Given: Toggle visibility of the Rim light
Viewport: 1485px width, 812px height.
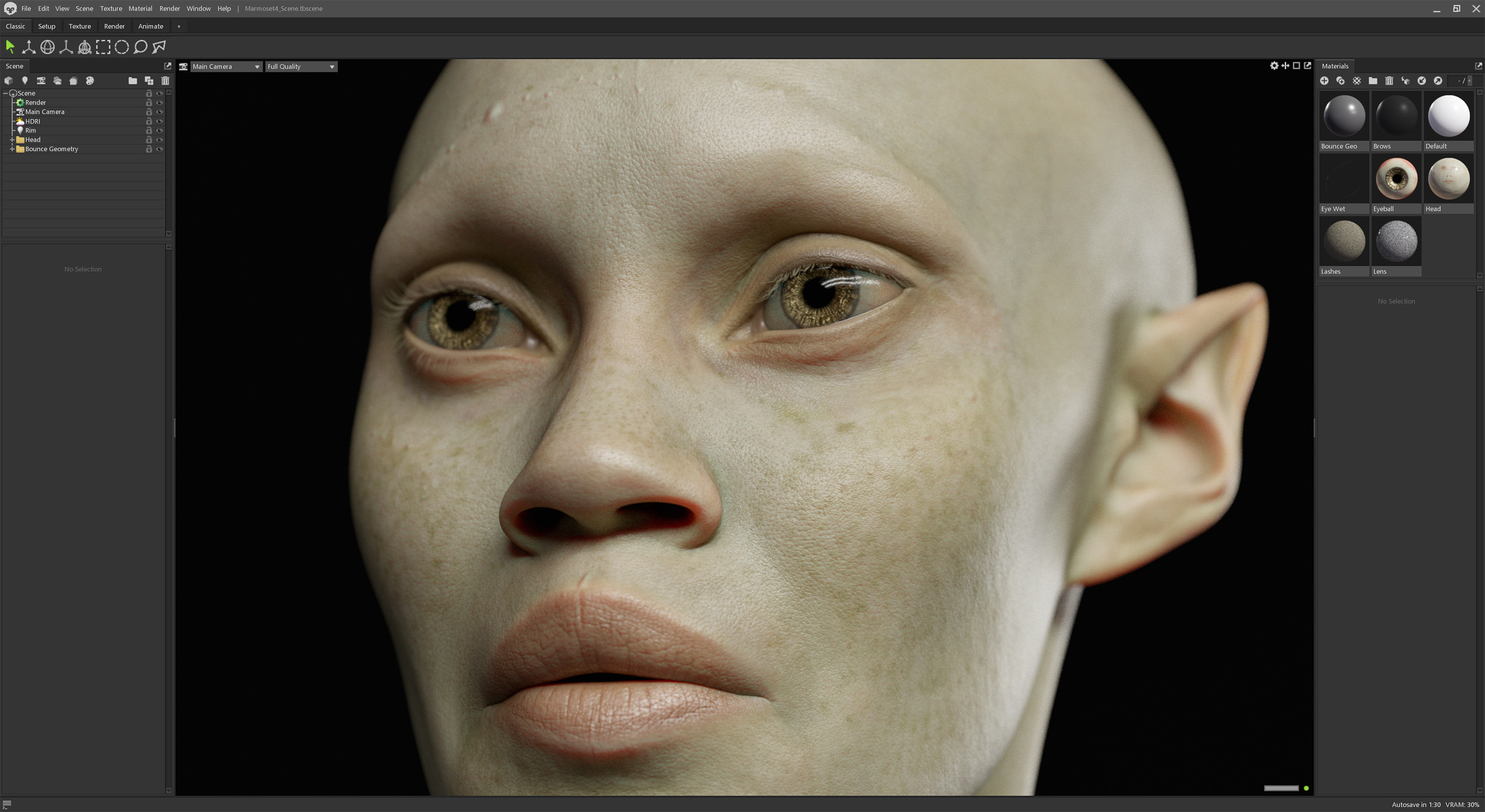Looking at the screenshot, I should point(160,130).
